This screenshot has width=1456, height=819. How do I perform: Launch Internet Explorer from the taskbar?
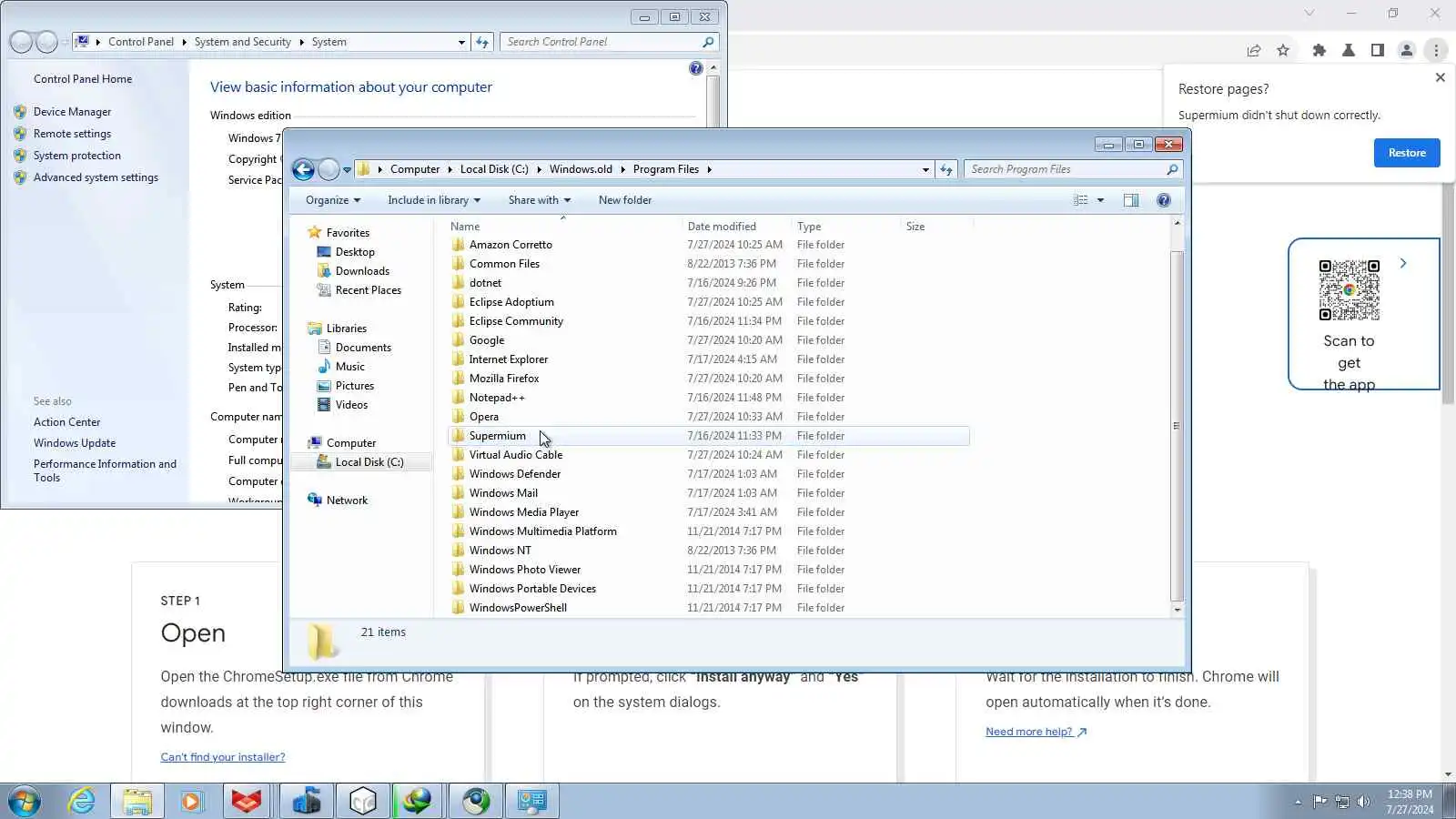[82, 802]
